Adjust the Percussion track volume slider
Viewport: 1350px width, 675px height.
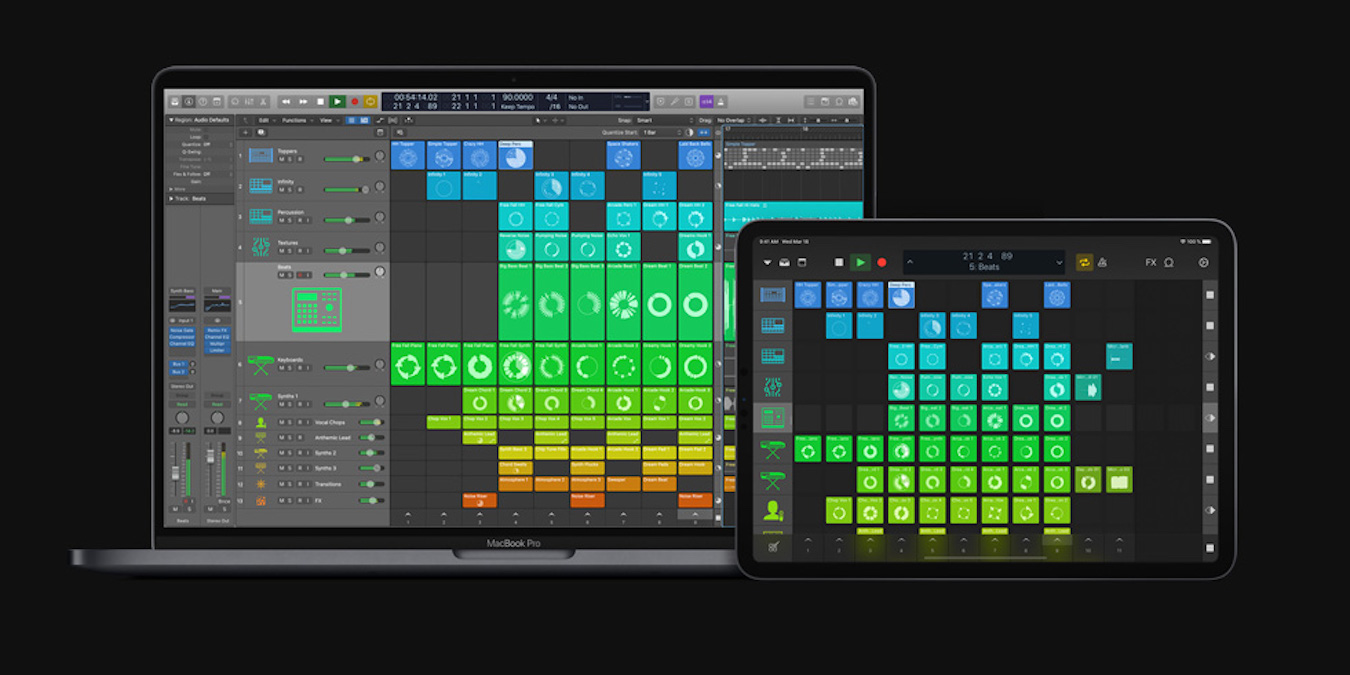(x=347, y=220)
